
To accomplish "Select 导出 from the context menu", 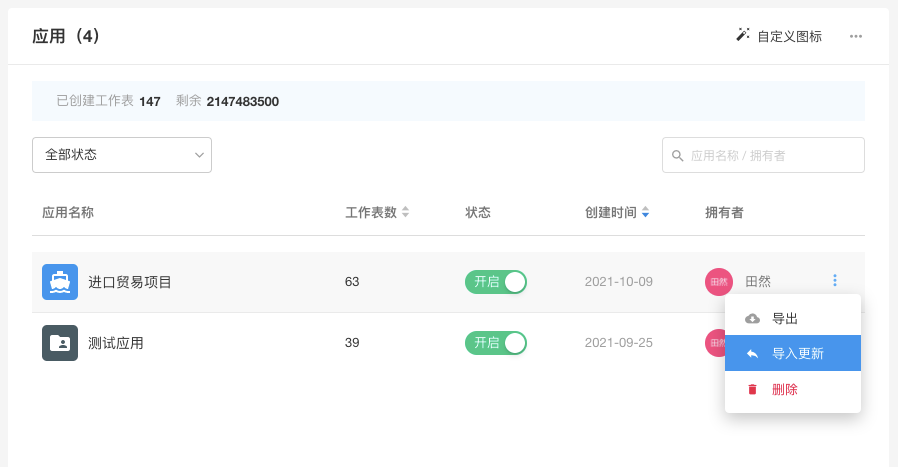I will (x=785, y=319).
